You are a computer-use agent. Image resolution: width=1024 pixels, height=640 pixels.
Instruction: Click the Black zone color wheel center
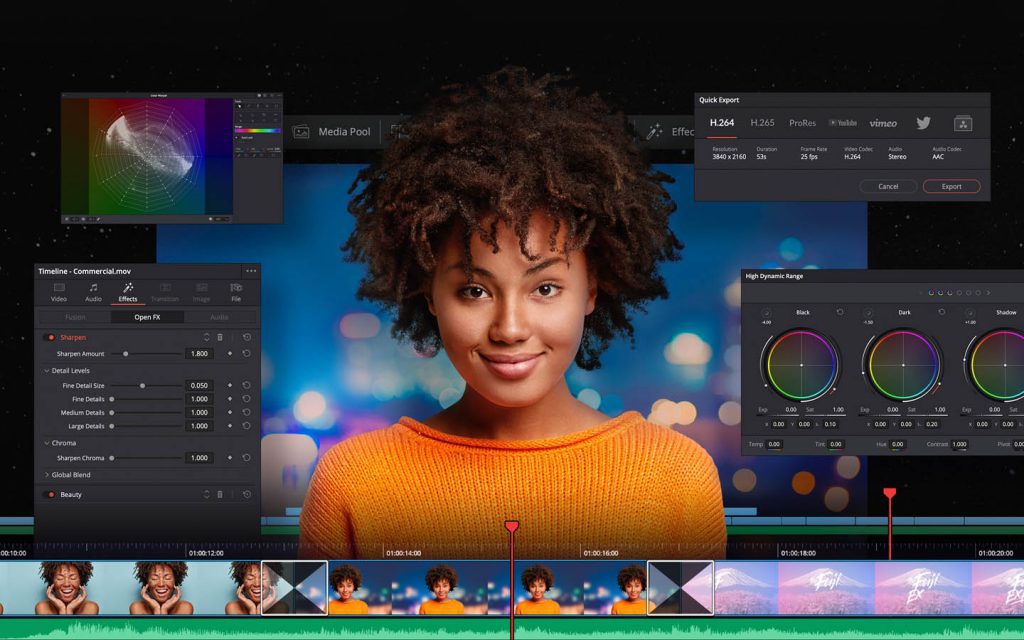[x=801, y=365]
